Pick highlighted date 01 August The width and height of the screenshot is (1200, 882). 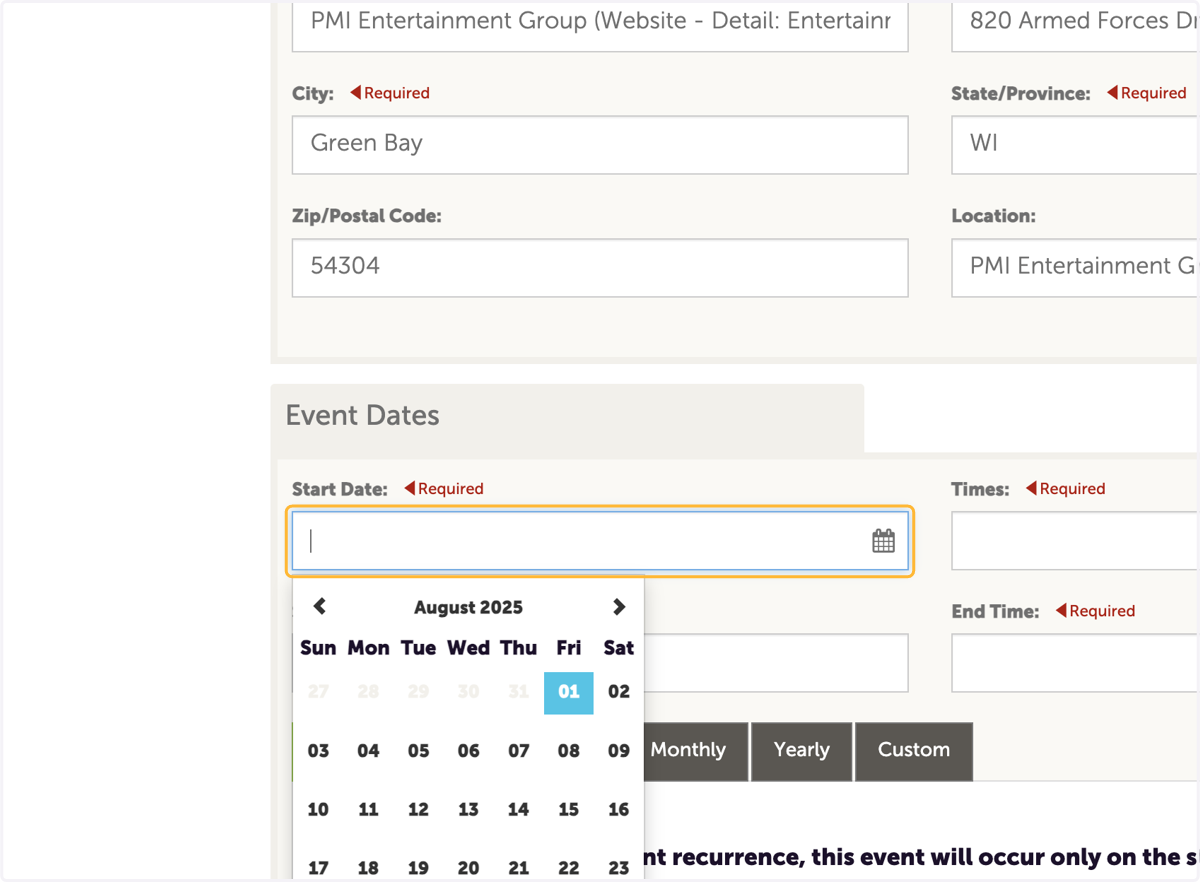(x=569, y=692)
